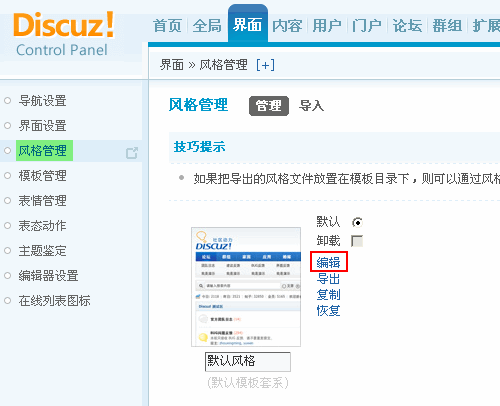The image size is (500, 406).
Task: Open the default style preview thumbnail
Action: pyautogui.click(x=246, y=287)
